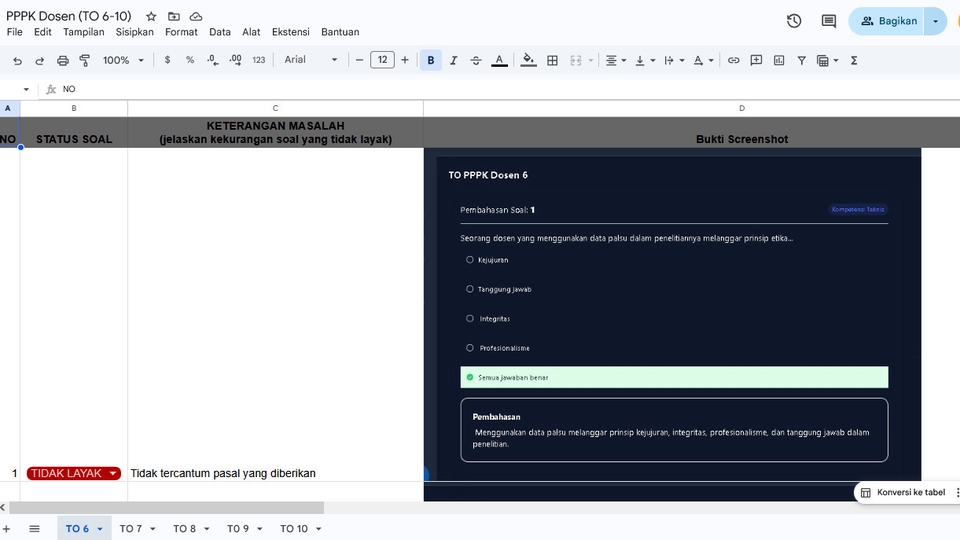Click the merge cells icon
The height and width of the screenshot is (540, 960).
click(576, 60)
